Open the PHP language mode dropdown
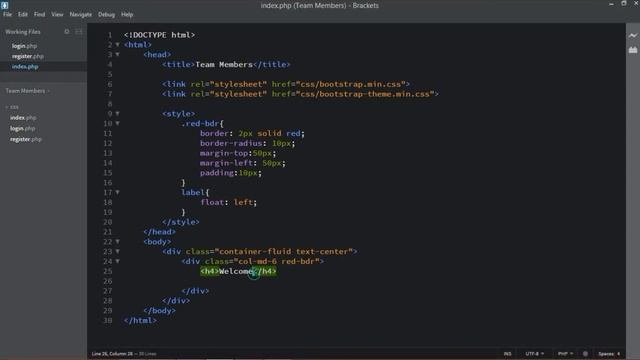640x360 pixels. (x=565, y=353)
